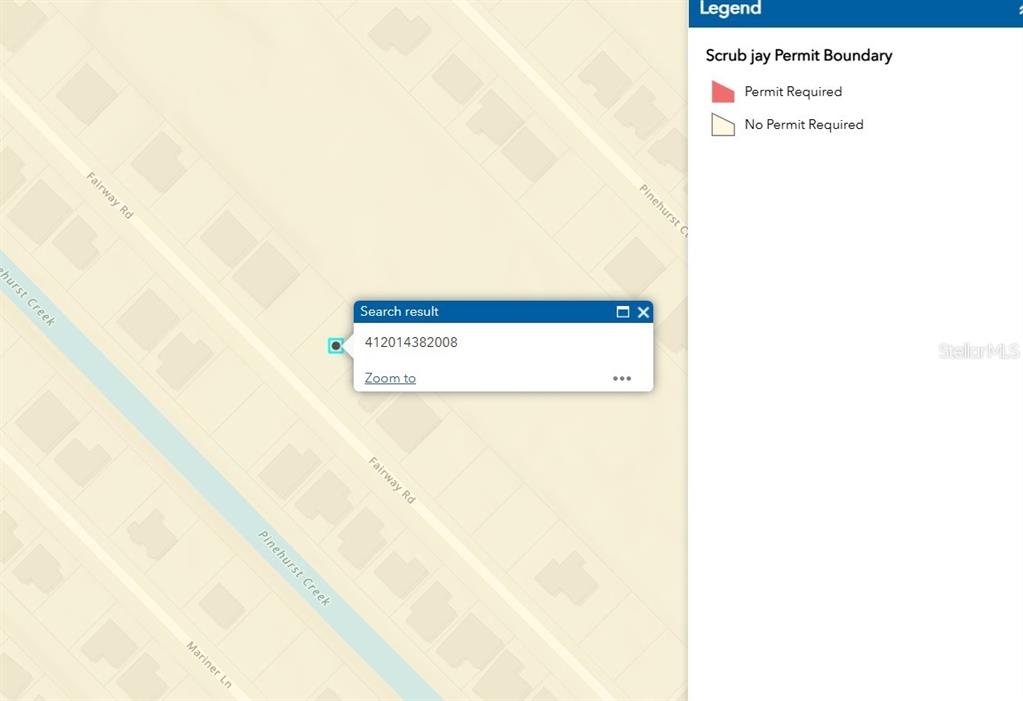
Task: Click the No Permit Required legend swatch
Action: [723, 125]
